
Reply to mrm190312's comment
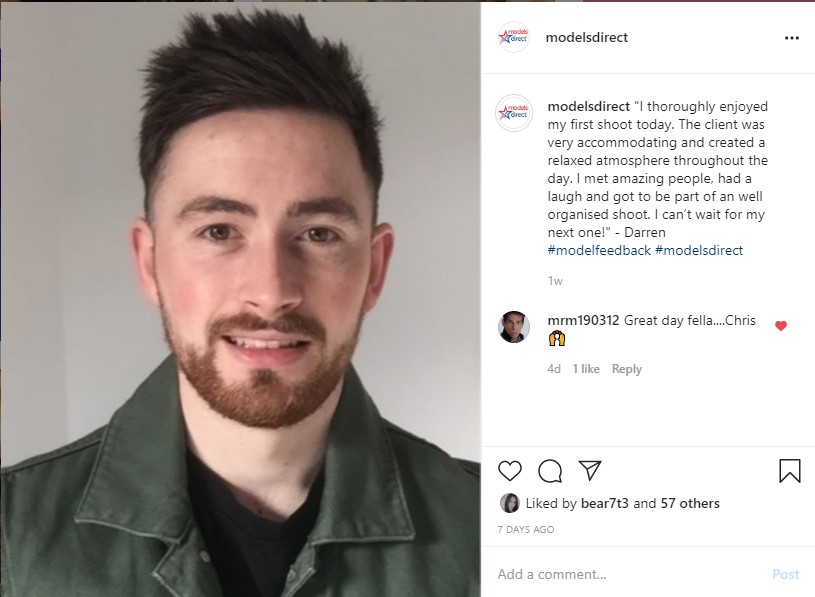(x=626, y=369)
